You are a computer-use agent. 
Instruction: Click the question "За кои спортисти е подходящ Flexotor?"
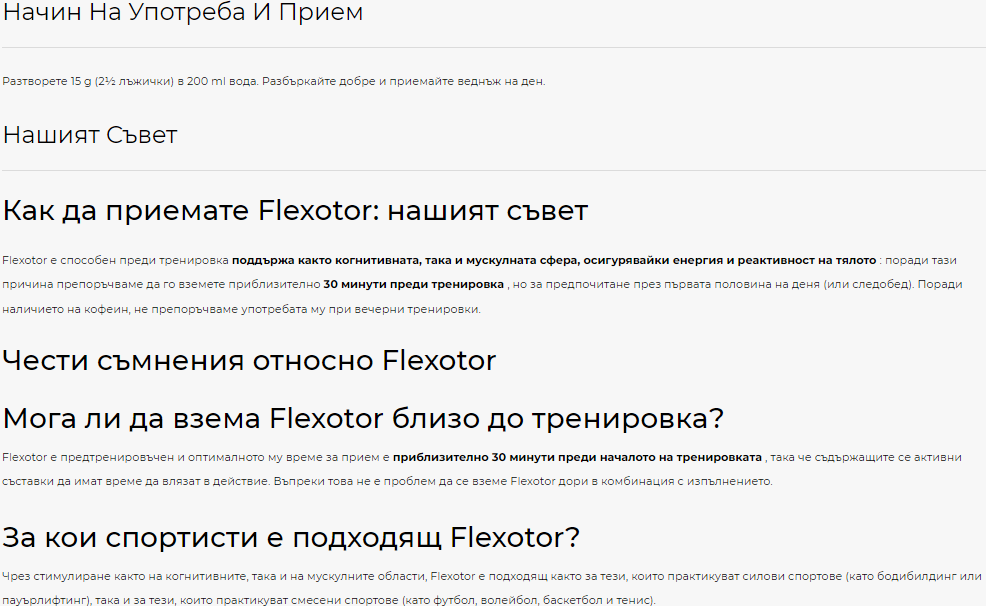[291, 537]
